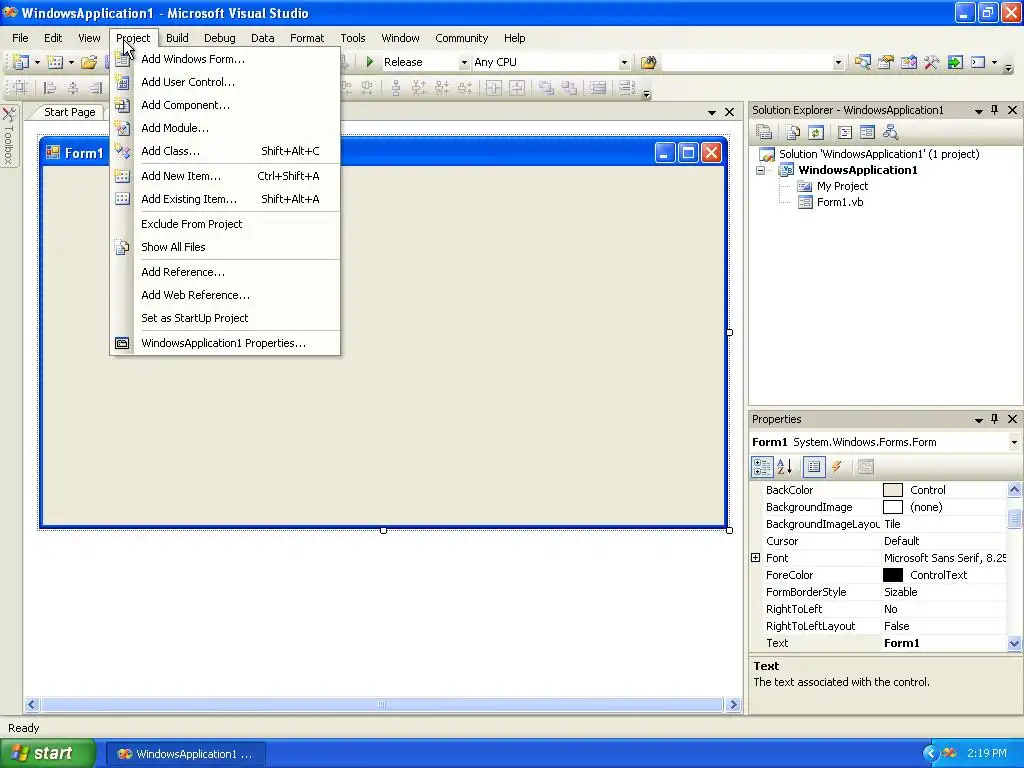Viewport: 1024px width, 768px height.
Task: Choose Add Windows Form menu entry
Action: tap(225, 59)
